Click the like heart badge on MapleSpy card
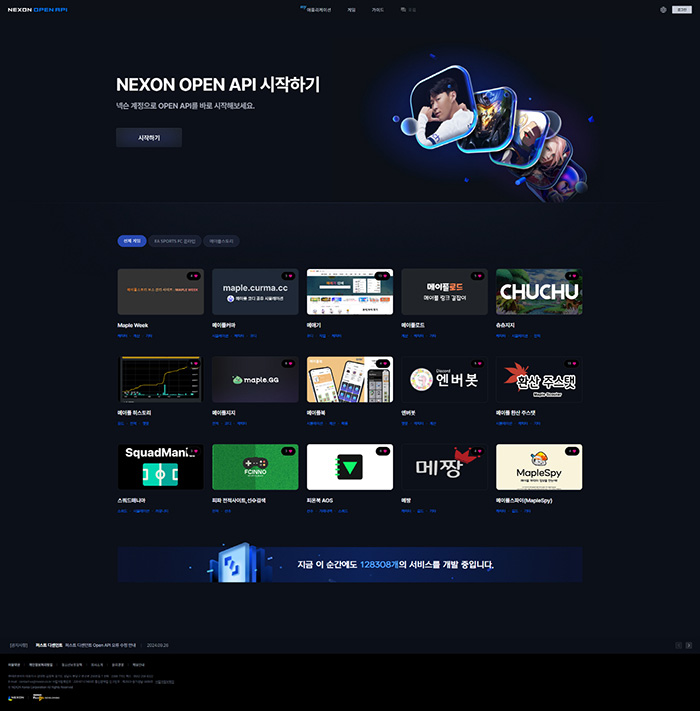The height and width of the screenshot is (711, 700). click(x=572, y=451)
